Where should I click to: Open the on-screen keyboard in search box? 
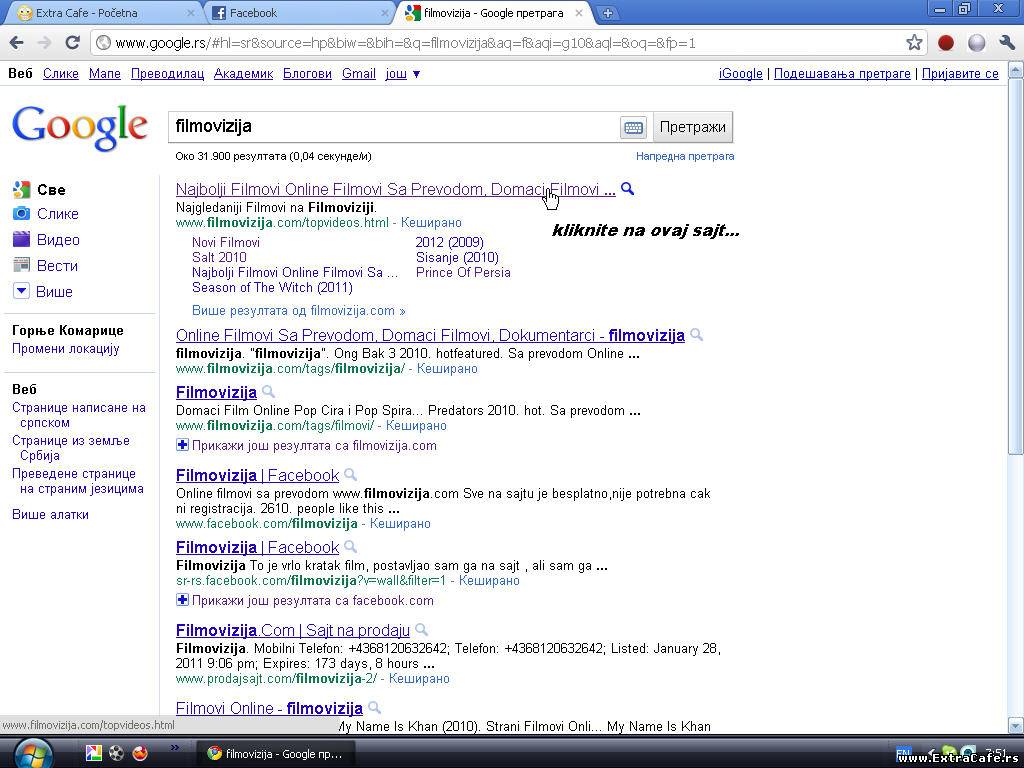pyautogui.click(x=632, y=128)
